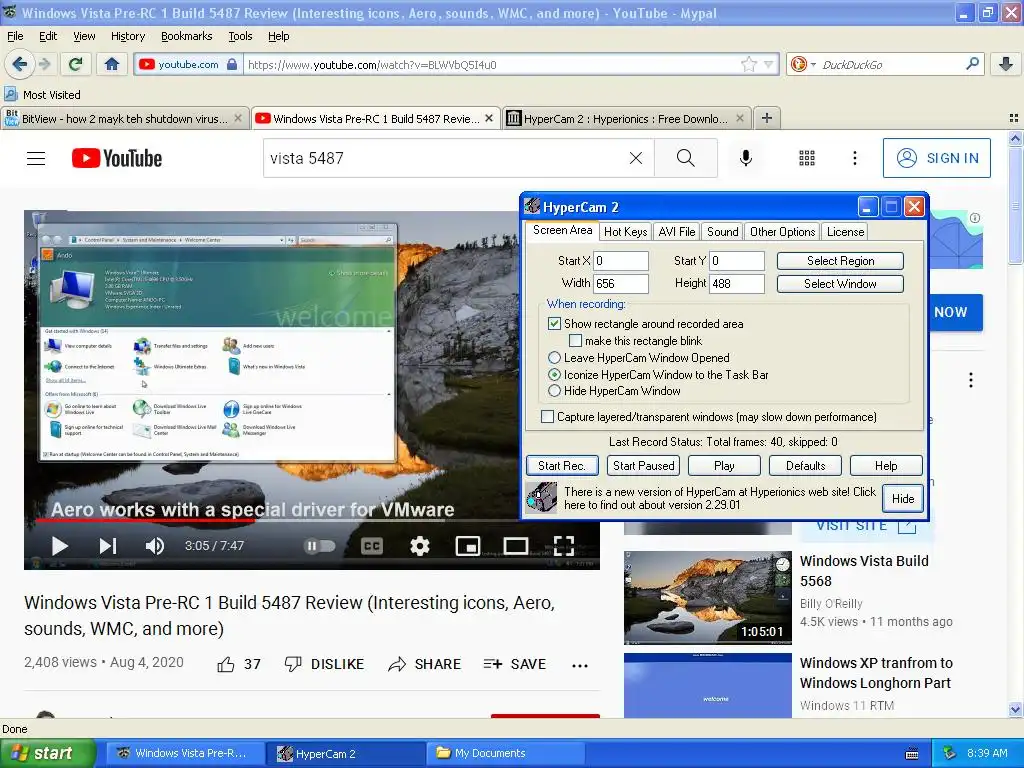Switch to miniplayer icon
1024x768 pixels.
468,545
